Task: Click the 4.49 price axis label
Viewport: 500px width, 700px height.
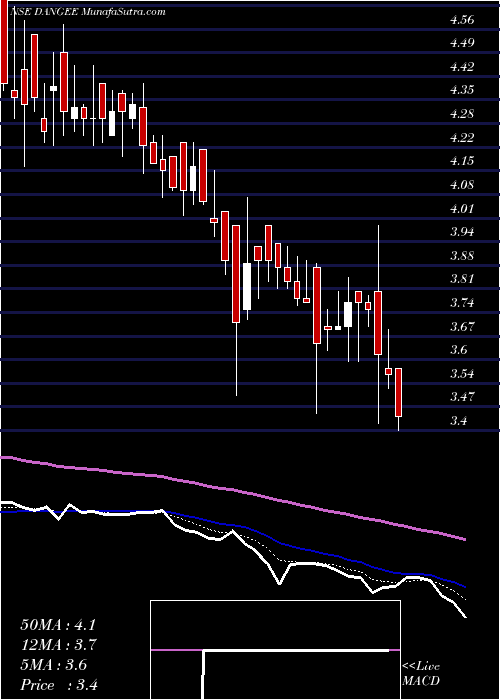Action: click(x=462, y=43)
